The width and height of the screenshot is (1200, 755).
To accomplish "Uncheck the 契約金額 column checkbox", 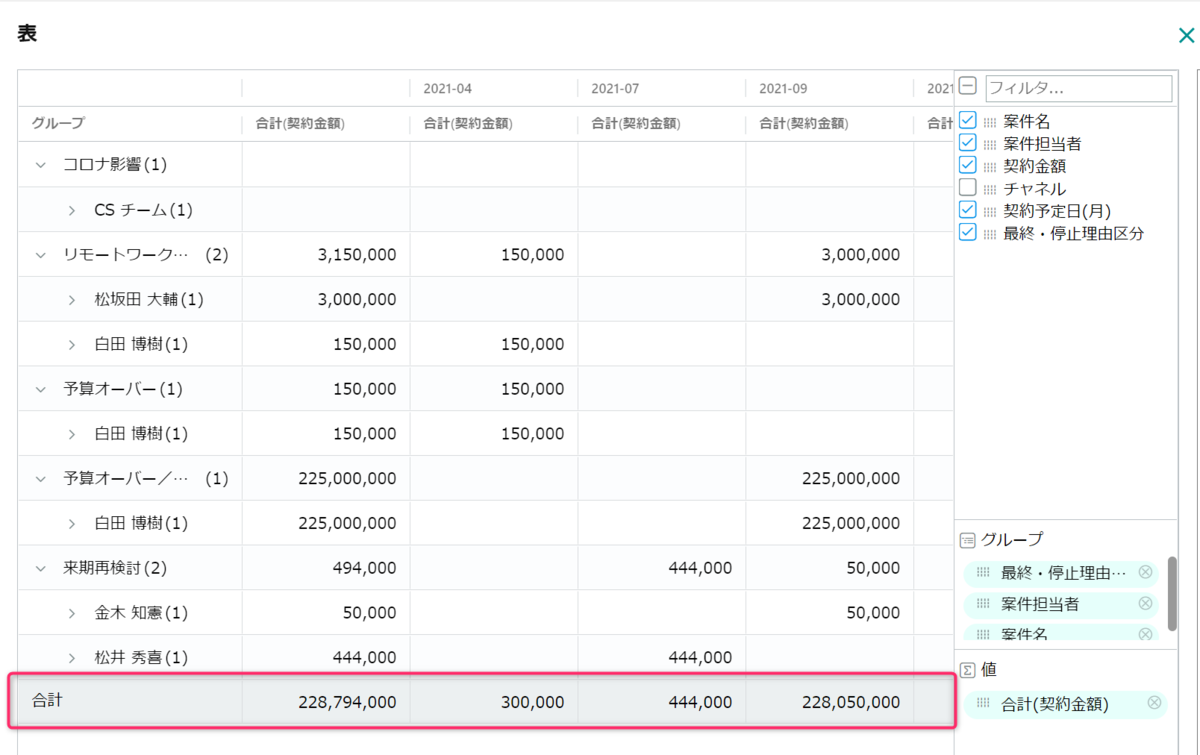I will click(x=967, y=165).
